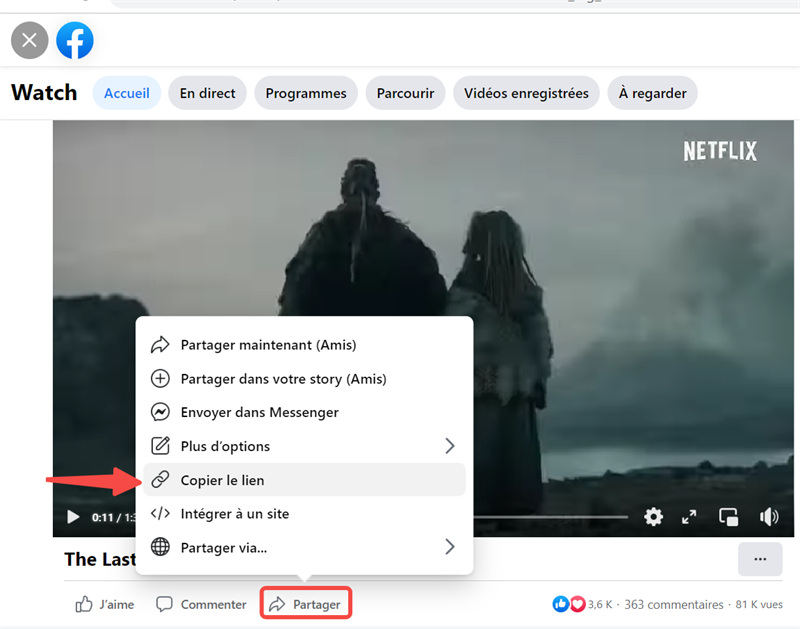Click the 0:11 elapsed time display
The image size is (800, 629).
point(102,517)
